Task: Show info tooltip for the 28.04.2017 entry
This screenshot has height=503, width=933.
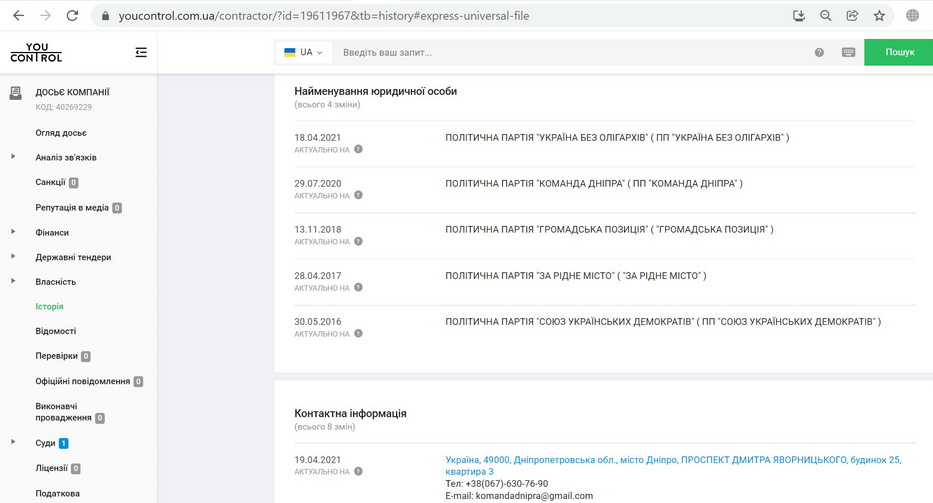Action: click(x=358, y=288)
